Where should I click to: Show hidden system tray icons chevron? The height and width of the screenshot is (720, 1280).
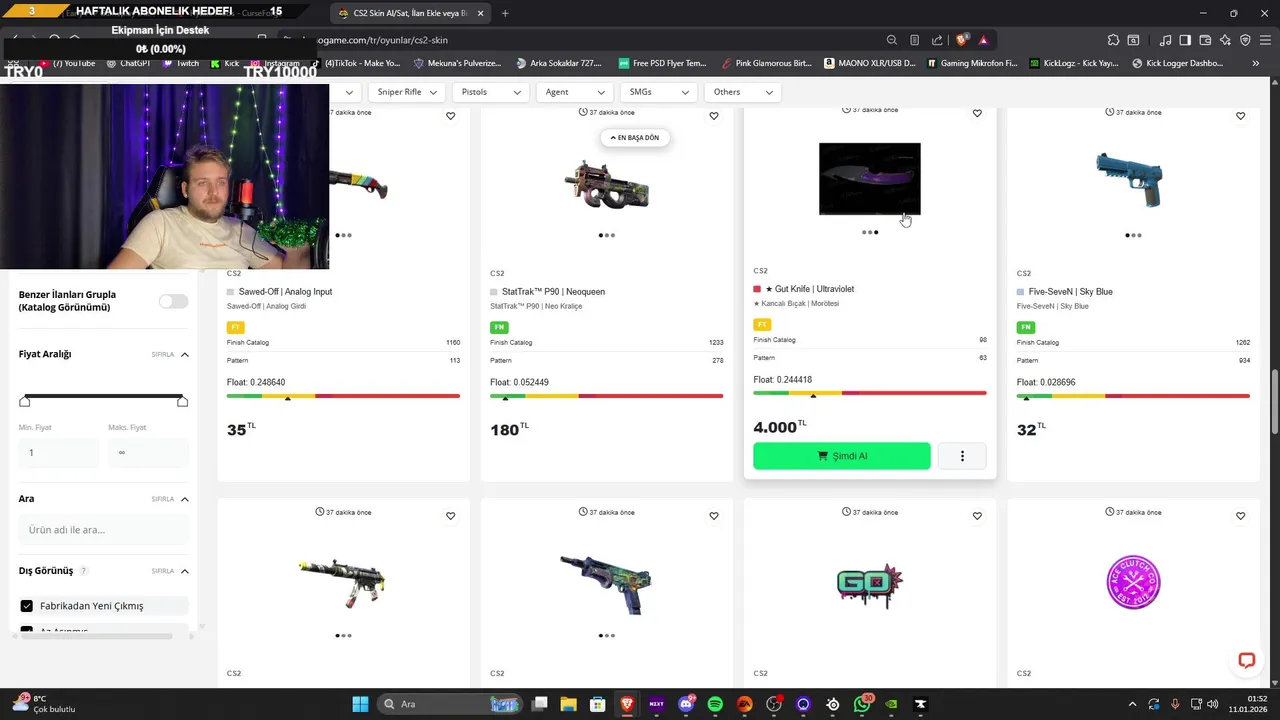pyautogui.click(x=1132, y=704)
